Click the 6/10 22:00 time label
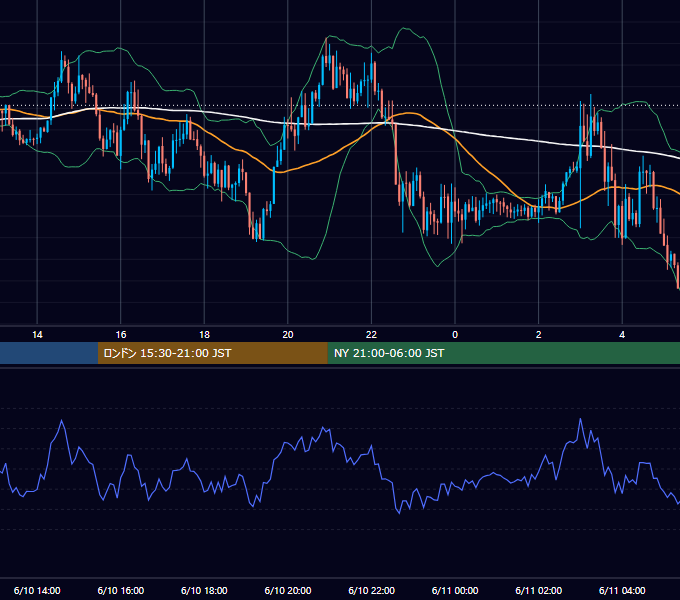The height and width of the screenshot is (600, 680). [371, 590]
